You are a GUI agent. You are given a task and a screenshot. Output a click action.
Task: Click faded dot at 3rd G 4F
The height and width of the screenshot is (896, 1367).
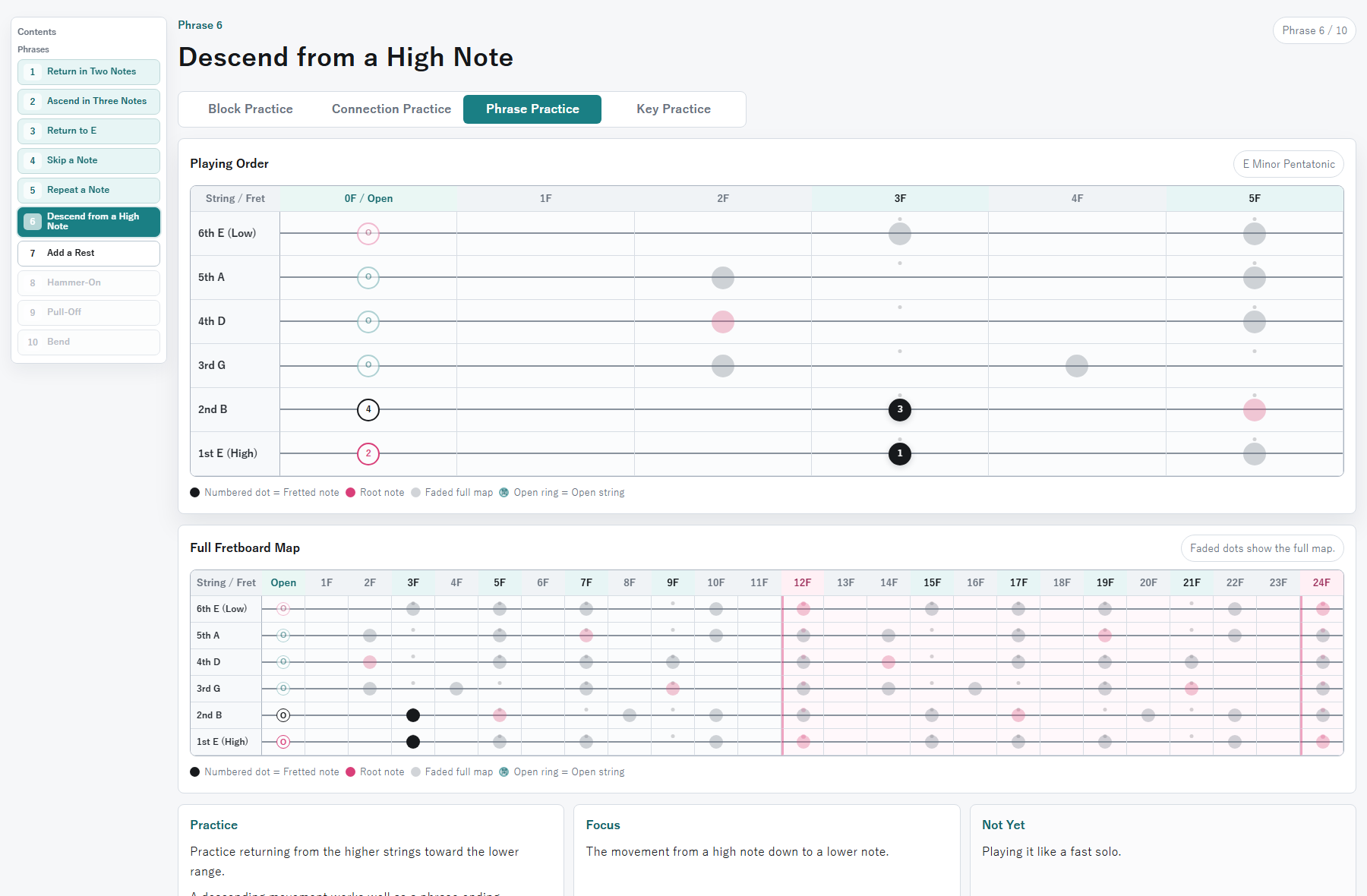1077,366
